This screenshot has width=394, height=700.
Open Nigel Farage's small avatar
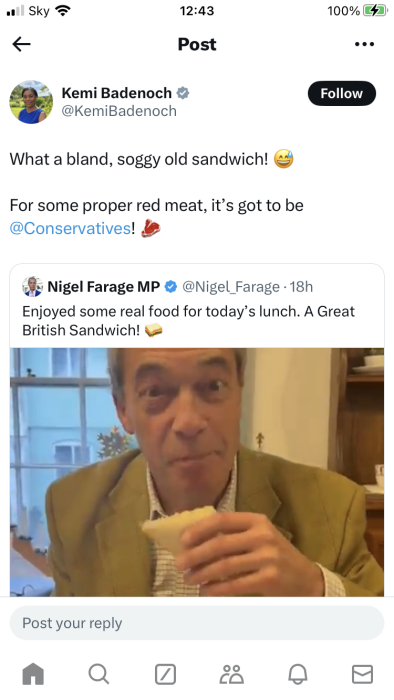tap(33, 287)
